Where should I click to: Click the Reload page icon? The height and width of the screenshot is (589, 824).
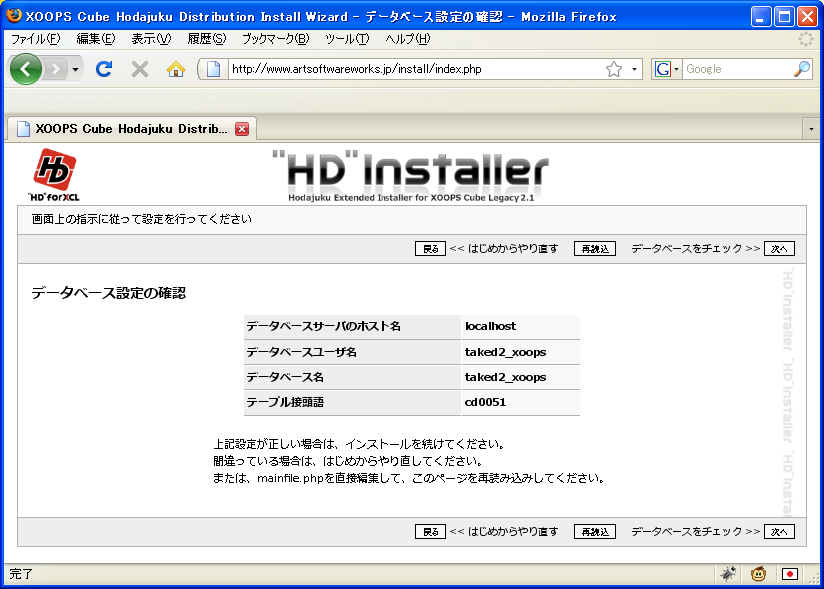tap(104, 69)
